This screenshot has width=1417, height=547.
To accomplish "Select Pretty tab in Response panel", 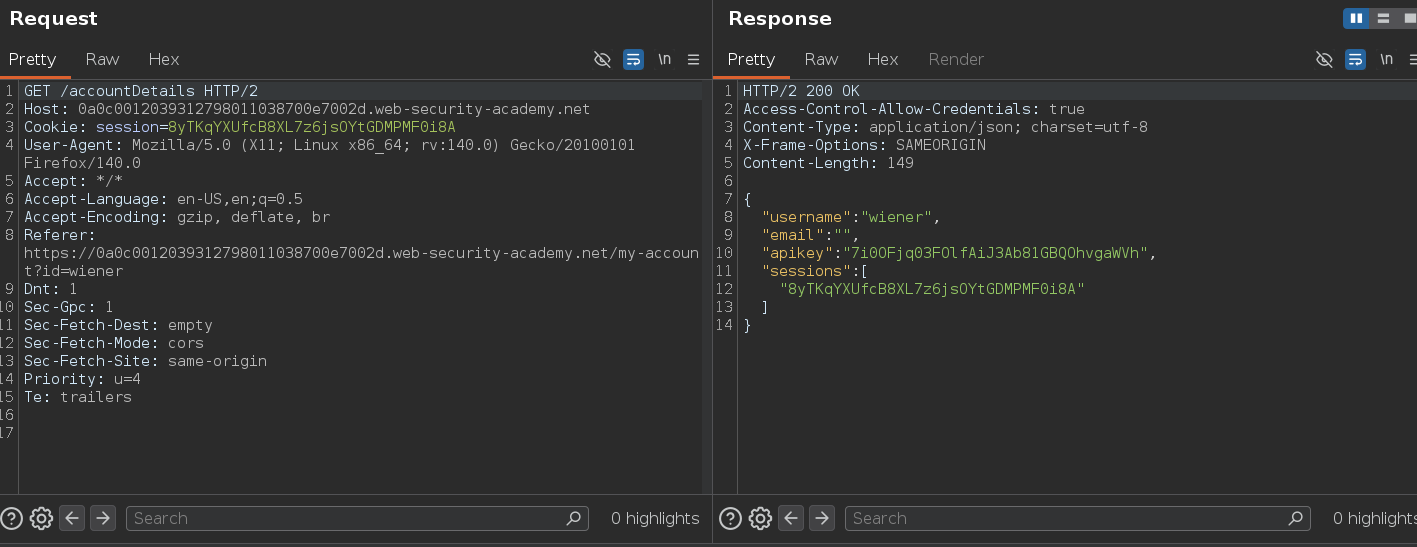I will point(751,59).
